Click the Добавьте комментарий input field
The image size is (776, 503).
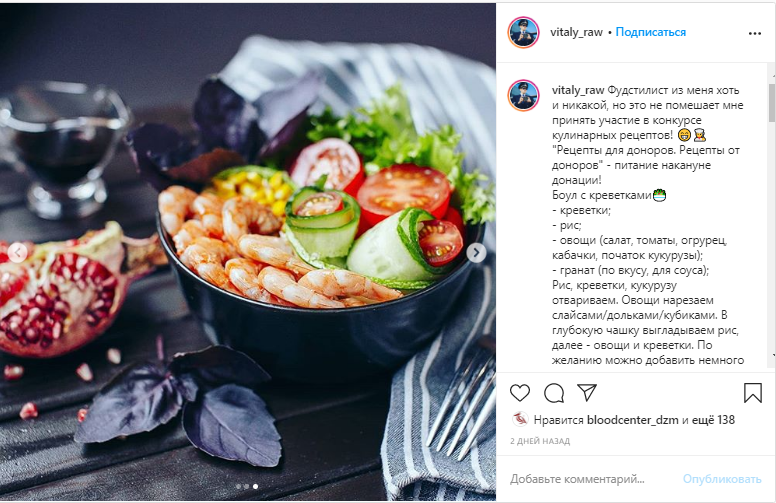coord(591,479)
